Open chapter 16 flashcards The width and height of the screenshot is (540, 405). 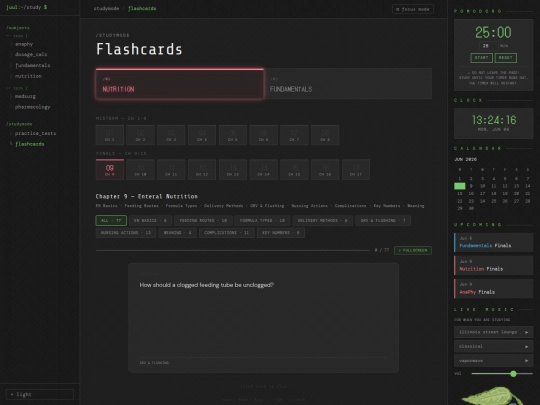pos(325,169)
